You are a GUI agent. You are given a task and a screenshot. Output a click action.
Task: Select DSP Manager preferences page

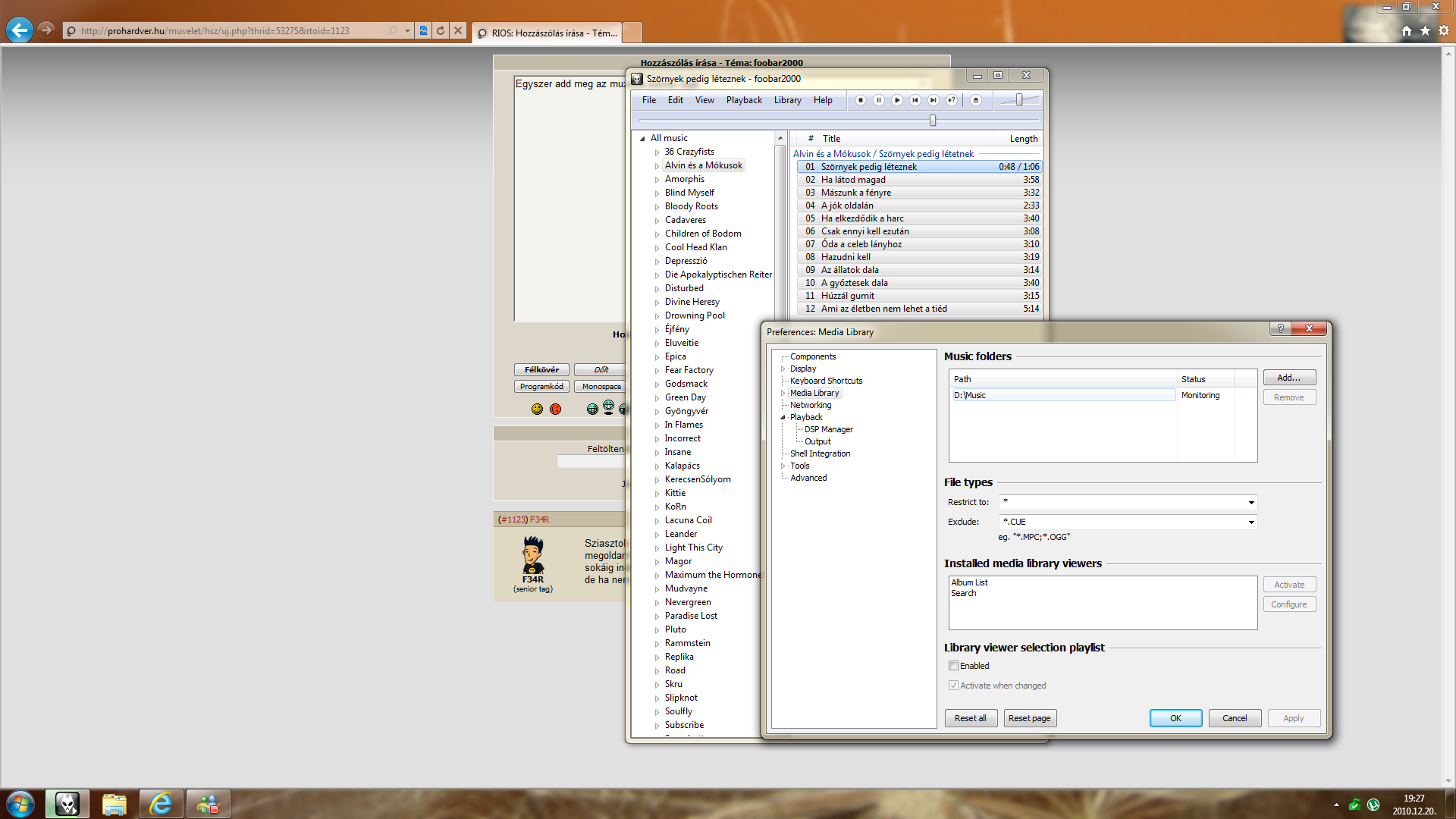tap(829, 430)
